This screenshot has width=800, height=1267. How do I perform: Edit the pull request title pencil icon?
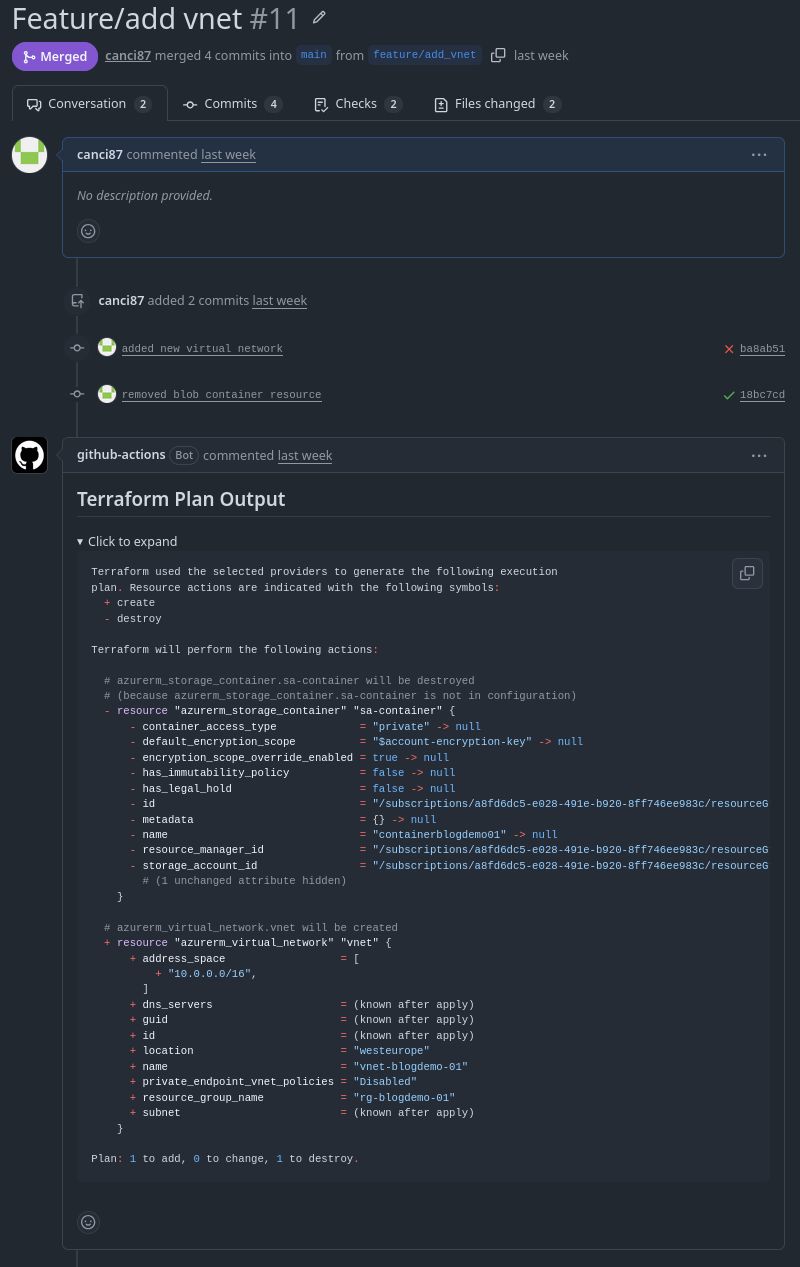tap(319, 18)
